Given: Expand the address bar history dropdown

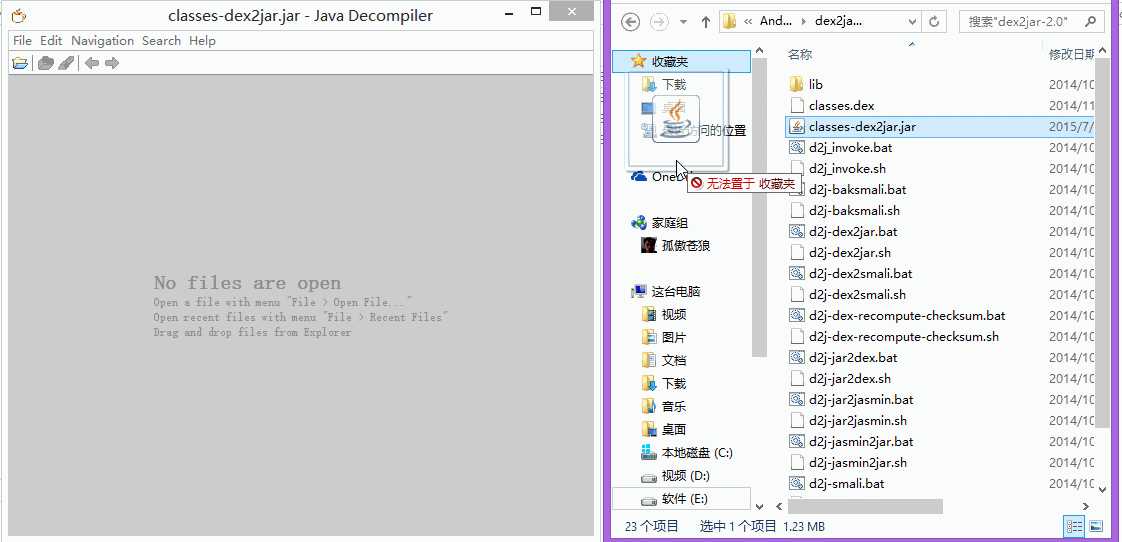Looking at the screenshot, I should [912, 22].
